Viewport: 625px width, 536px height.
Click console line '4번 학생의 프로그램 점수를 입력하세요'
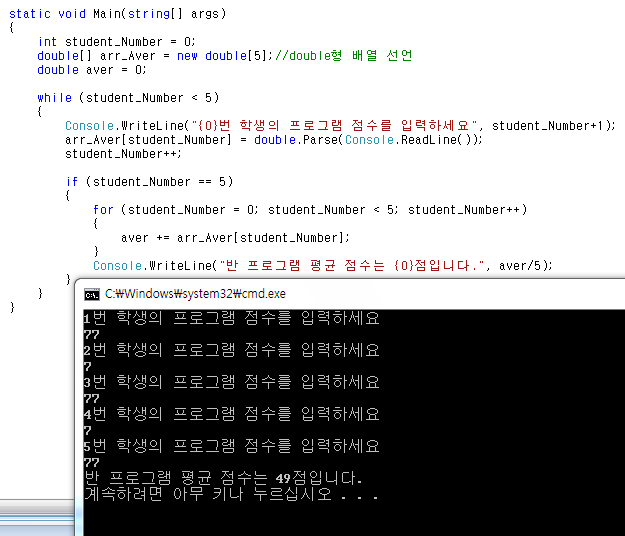[231, 414]
